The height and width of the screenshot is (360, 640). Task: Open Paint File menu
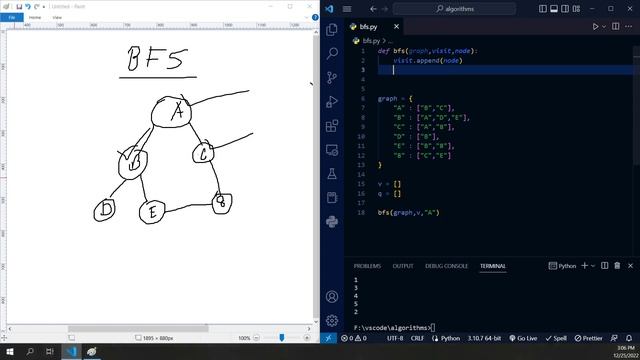point(12,17)
